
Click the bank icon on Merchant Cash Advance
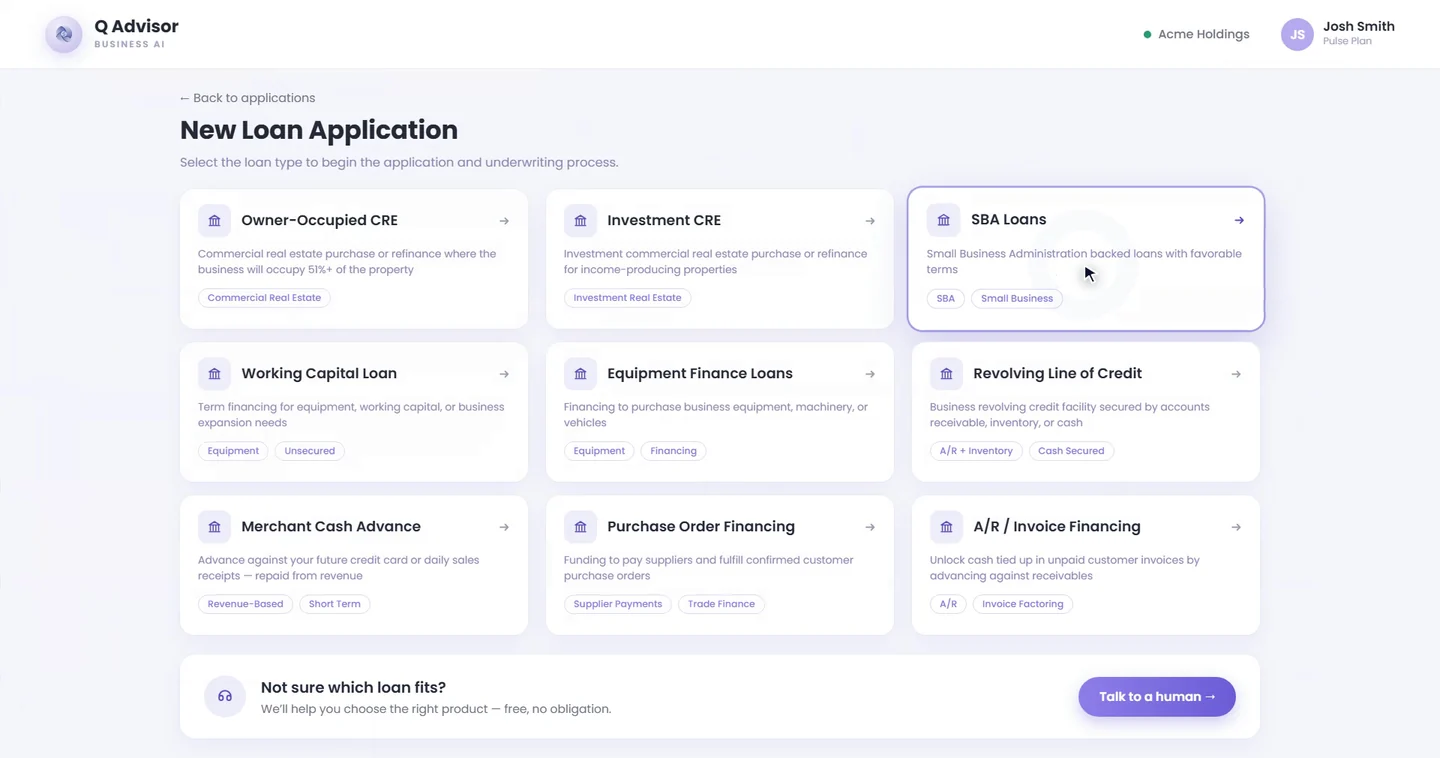point(214,527)
